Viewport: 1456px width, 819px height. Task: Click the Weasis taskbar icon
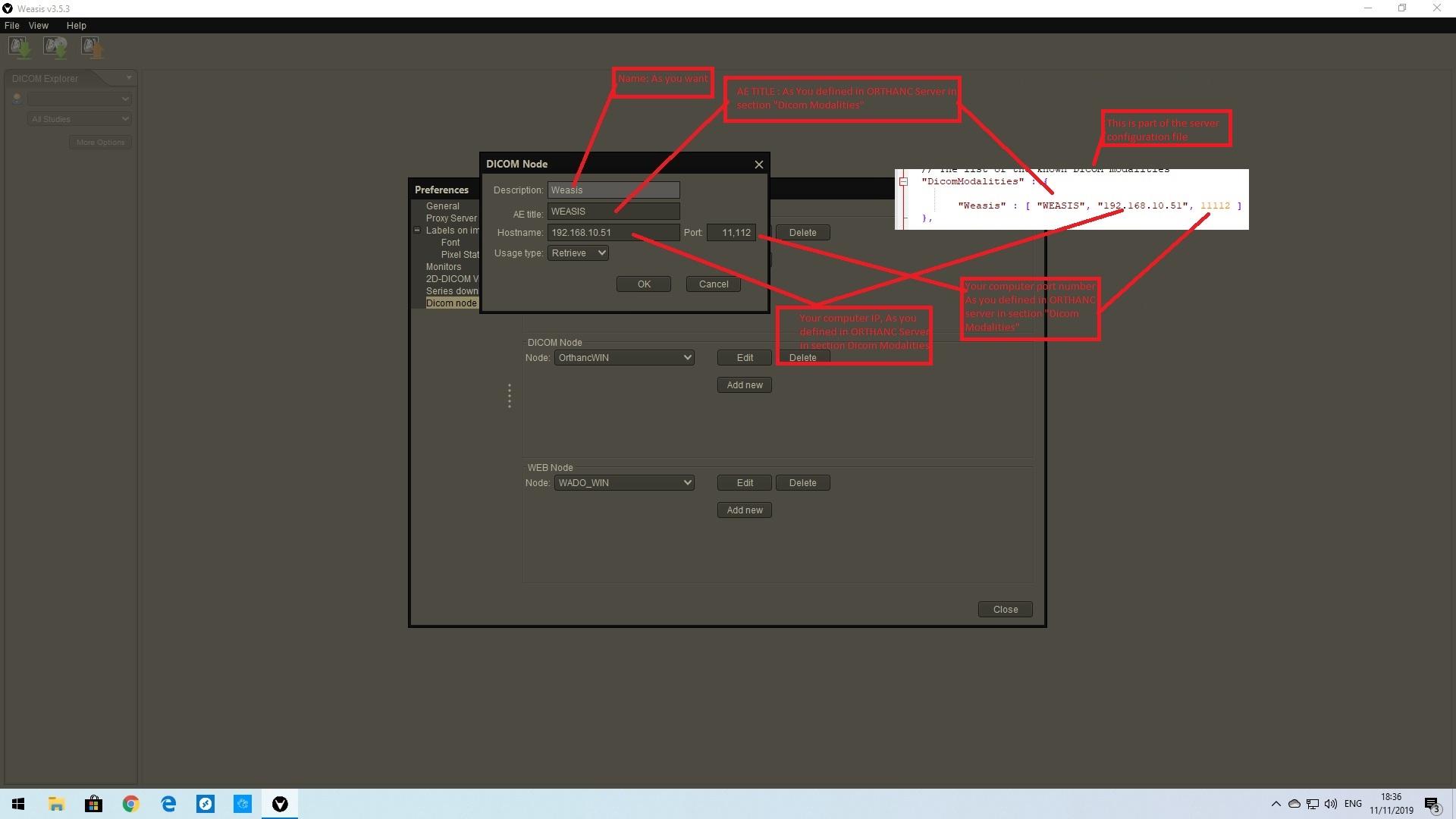280,804
